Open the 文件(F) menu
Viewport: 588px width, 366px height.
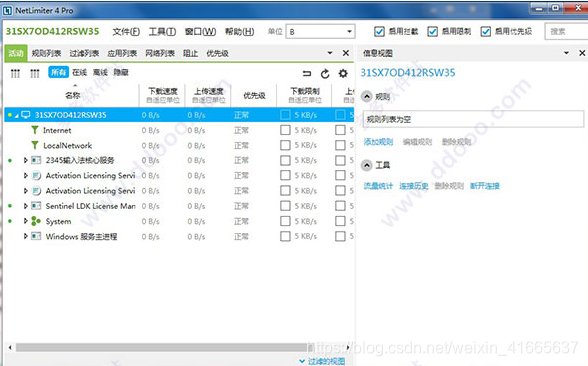pos(126,32)
